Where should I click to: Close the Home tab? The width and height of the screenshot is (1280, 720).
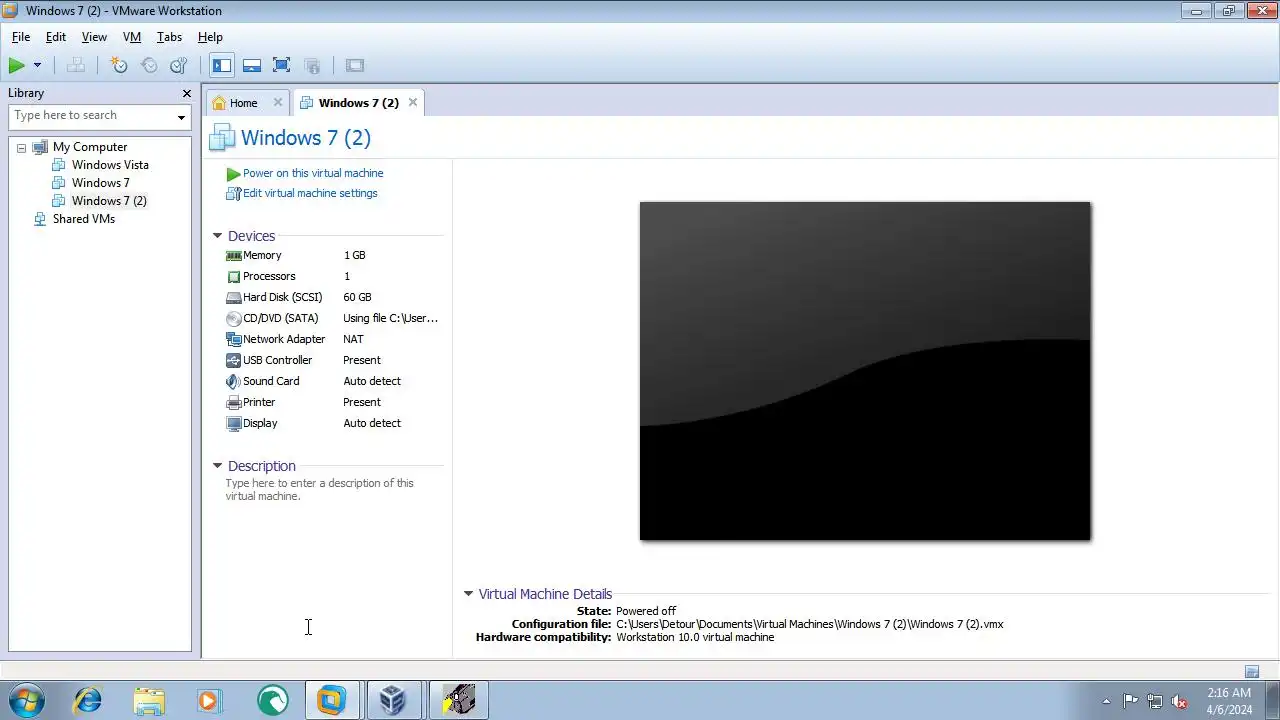[x=278, y=102]
